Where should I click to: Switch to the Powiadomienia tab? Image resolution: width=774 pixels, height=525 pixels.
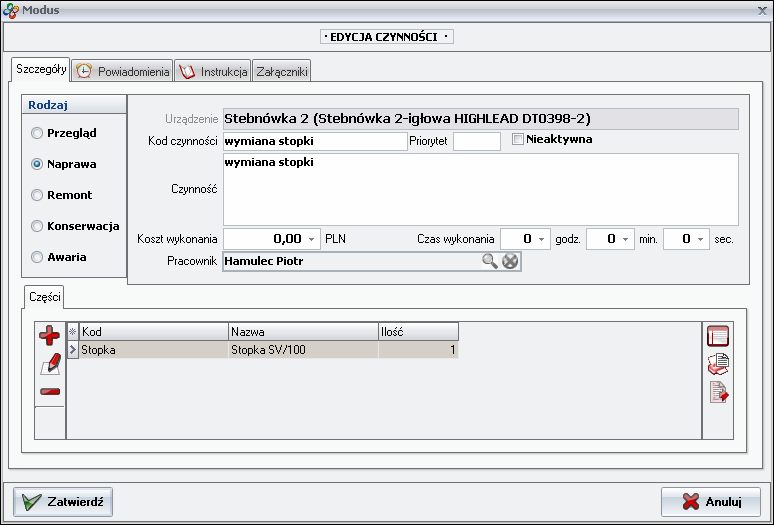click(x=123, y=72)
